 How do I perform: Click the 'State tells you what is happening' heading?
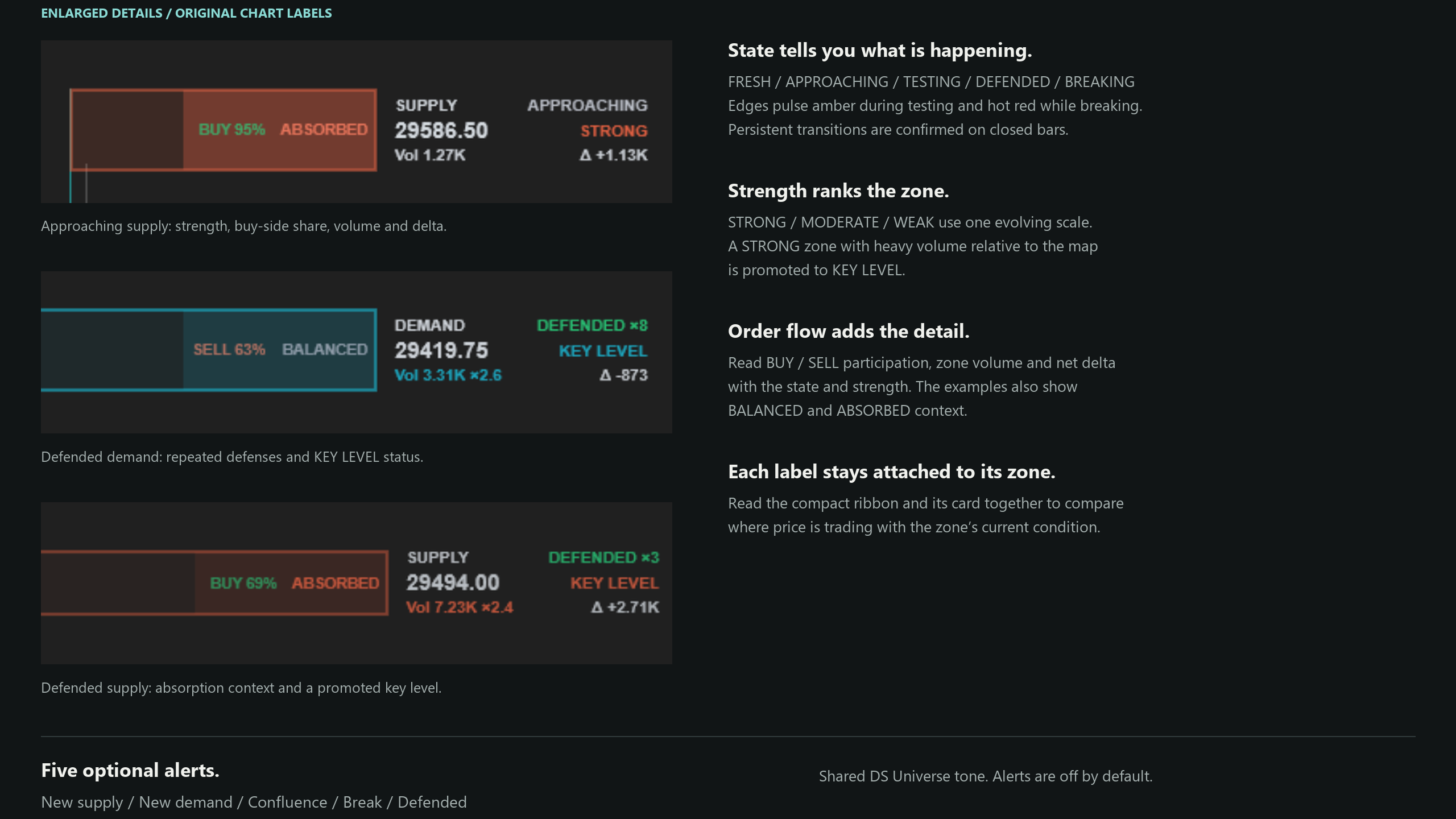pos(880,50)
